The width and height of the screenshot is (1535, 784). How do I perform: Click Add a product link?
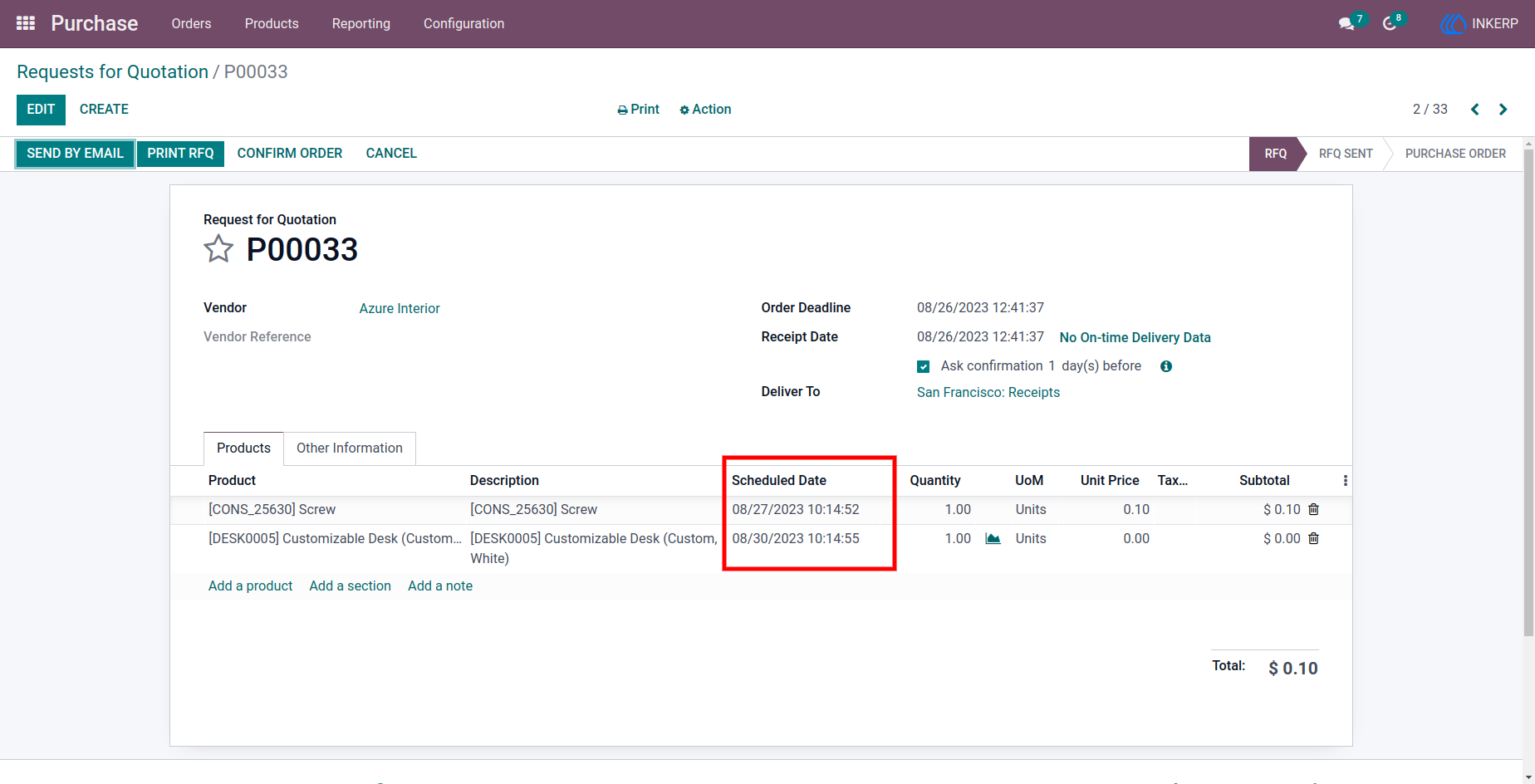pos(250,586)
